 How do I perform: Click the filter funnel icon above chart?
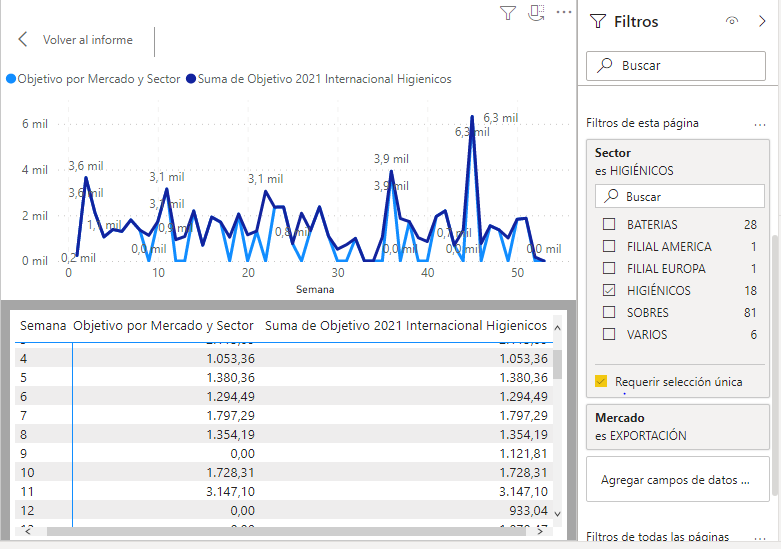click(x=508, y=13)
